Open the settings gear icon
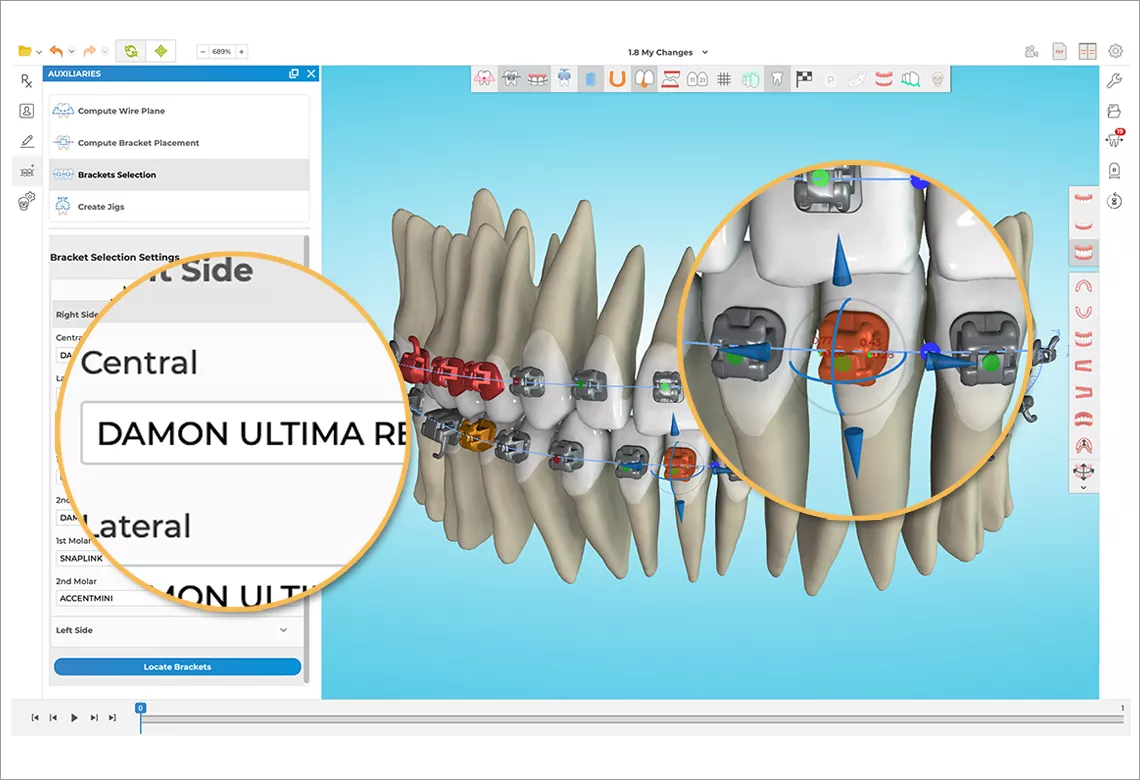 pos(1116,51)
